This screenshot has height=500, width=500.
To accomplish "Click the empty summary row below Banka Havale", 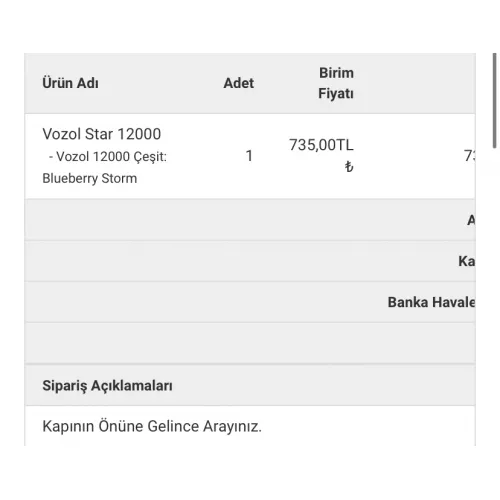I will coord(250,343).
